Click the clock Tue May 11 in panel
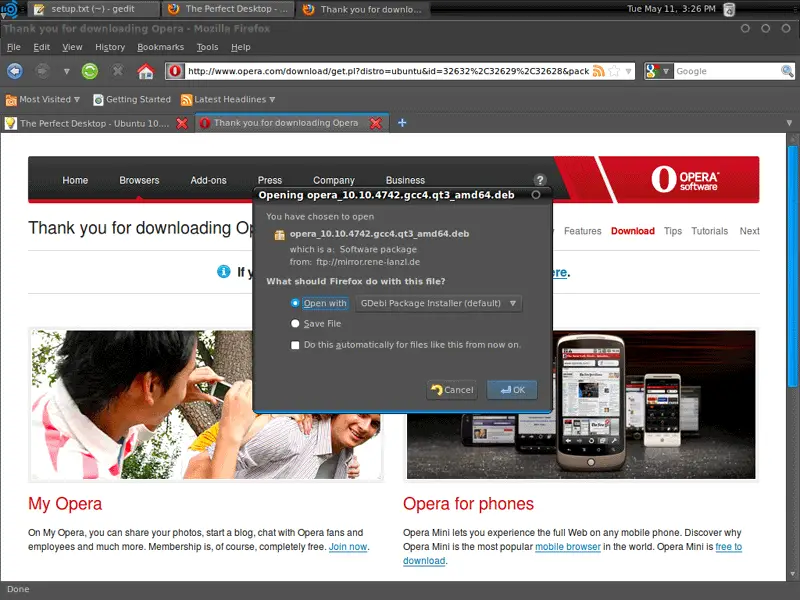Screen dimensions: 800x600 [x=671, y=9]
